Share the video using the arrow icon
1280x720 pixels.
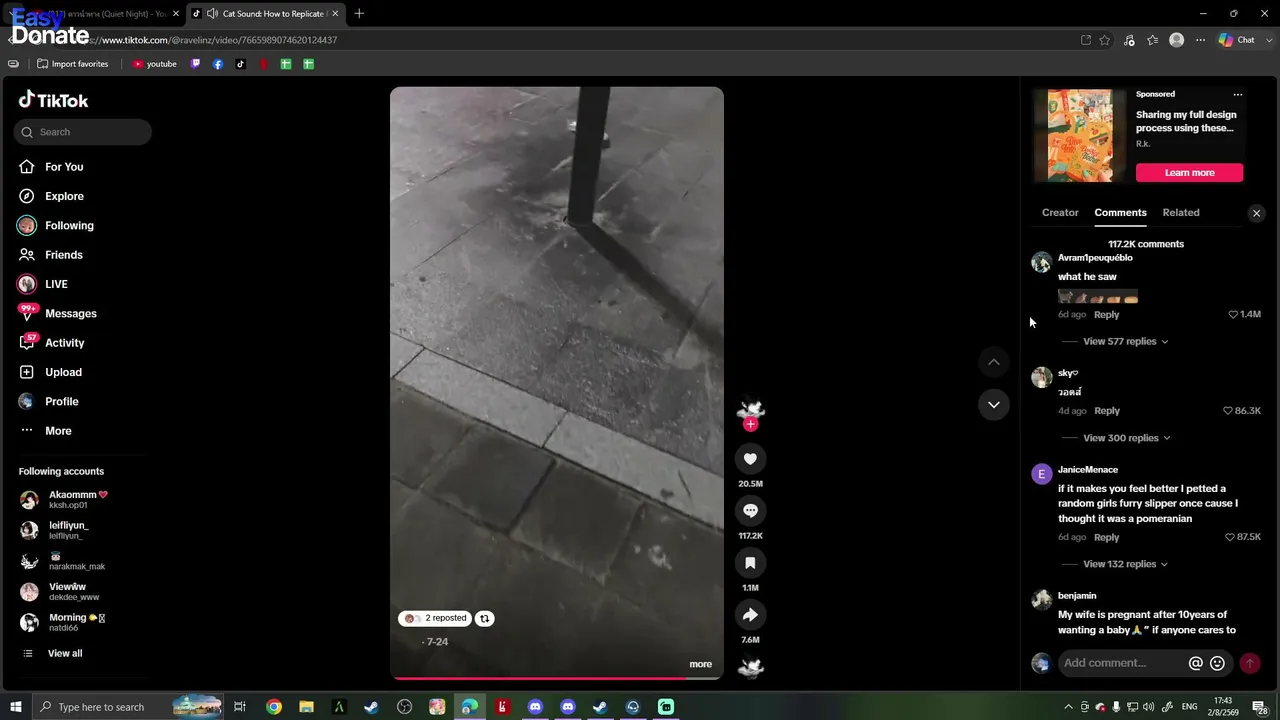click(750, 615)
